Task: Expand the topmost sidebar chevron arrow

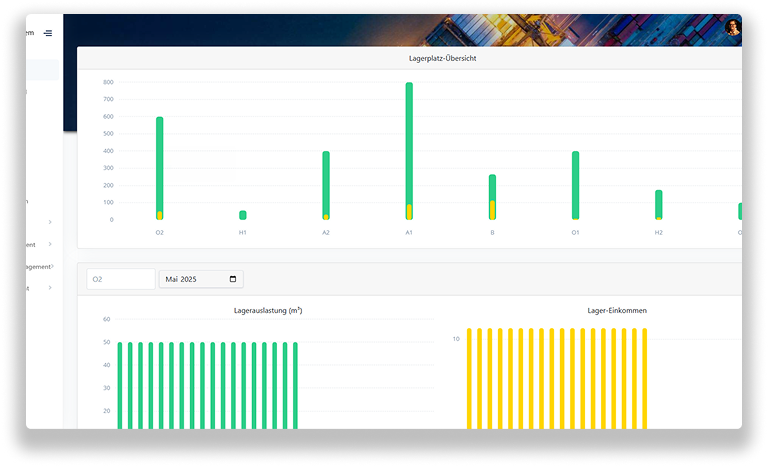Action: [x=50, y=222]
